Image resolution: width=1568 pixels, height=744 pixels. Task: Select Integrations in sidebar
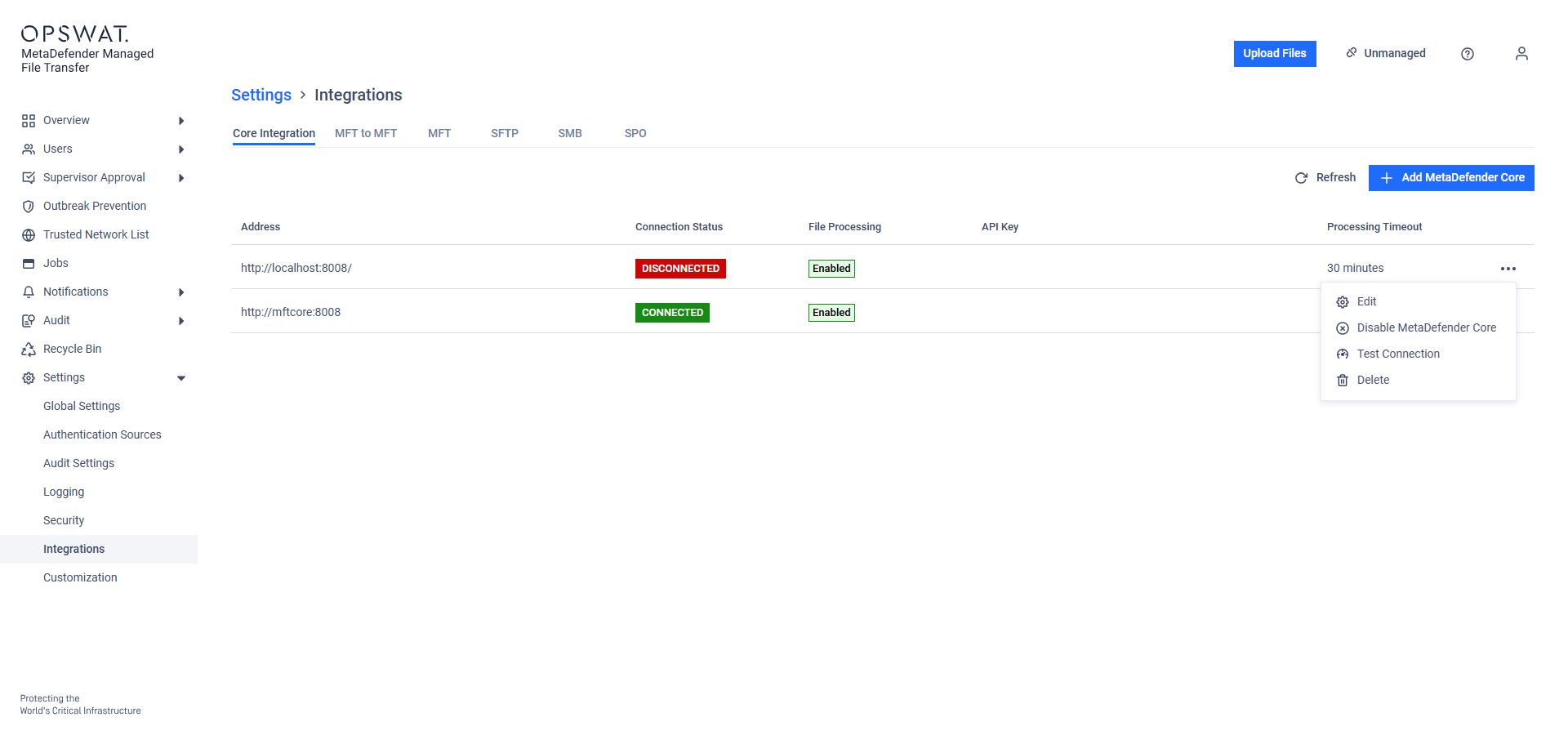point(99,550)
